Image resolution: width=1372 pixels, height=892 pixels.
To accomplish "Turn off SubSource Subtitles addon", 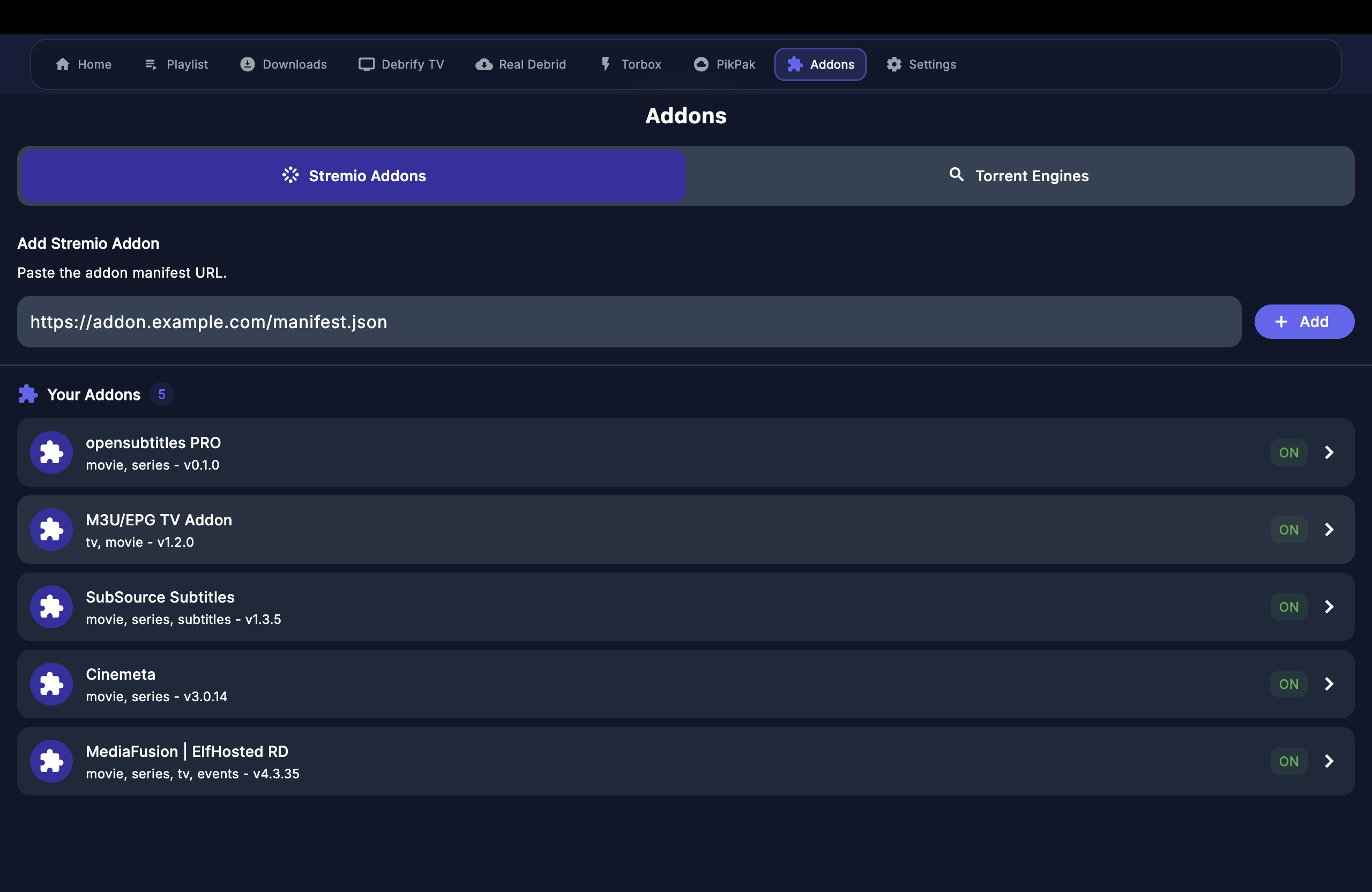I will [x=1288, y=607].
